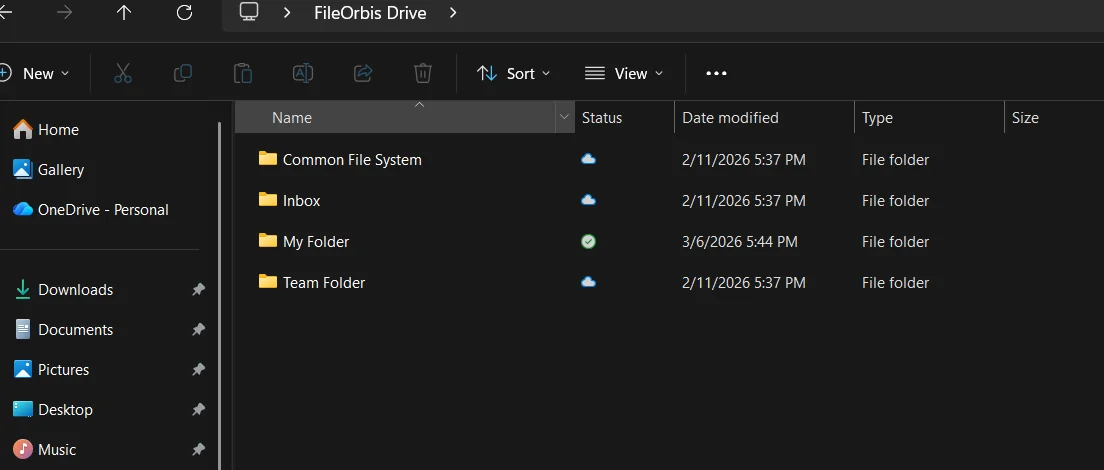Viewport: 1104px width, 470px height.
Task: Click the Copy icon in toolbar
Action: [x=183, y=73]
